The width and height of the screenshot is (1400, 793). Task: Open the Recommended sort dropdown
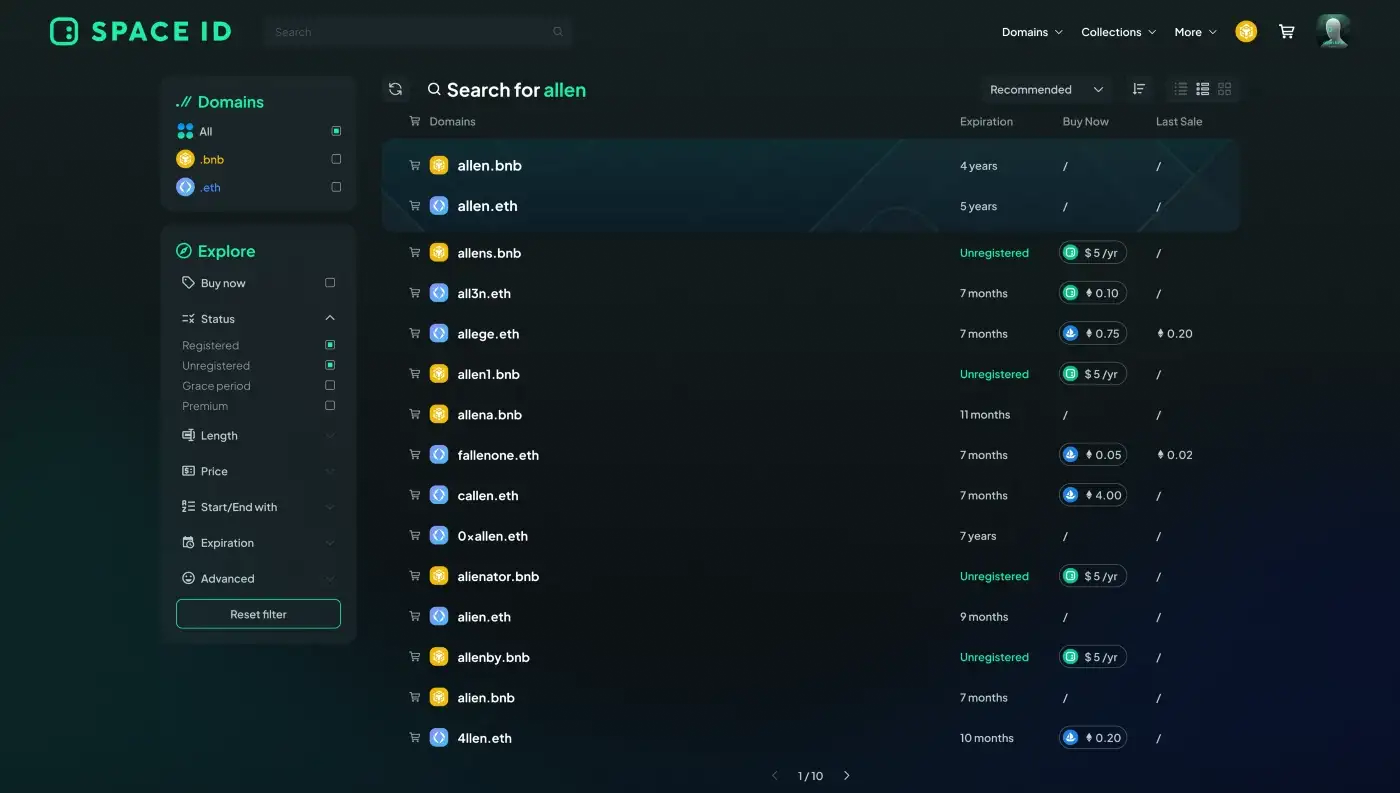coord(1047,89)
